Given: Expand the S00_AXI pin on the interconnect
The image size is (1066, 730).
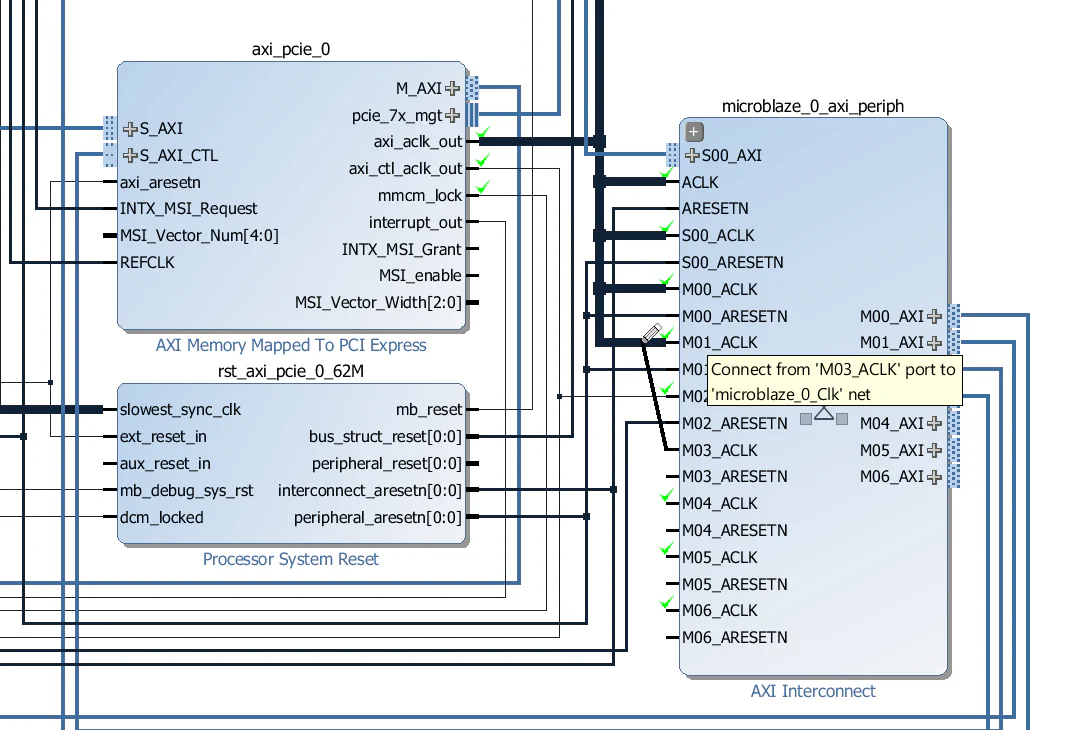Looking at the screenshot, I should [x=694, y=155].
